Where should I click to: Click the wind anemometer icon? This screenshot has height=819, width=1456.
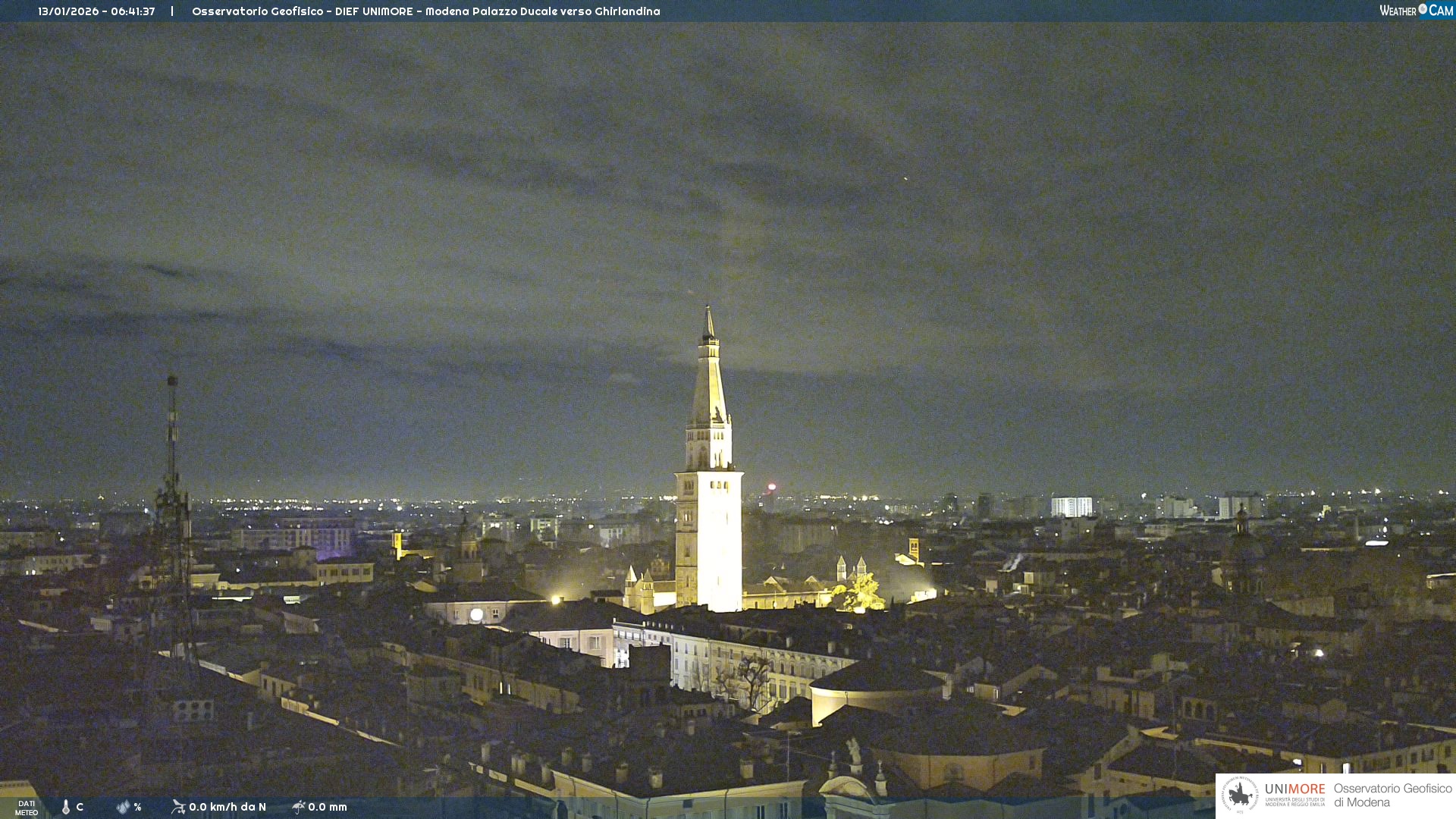pos(178,807)
